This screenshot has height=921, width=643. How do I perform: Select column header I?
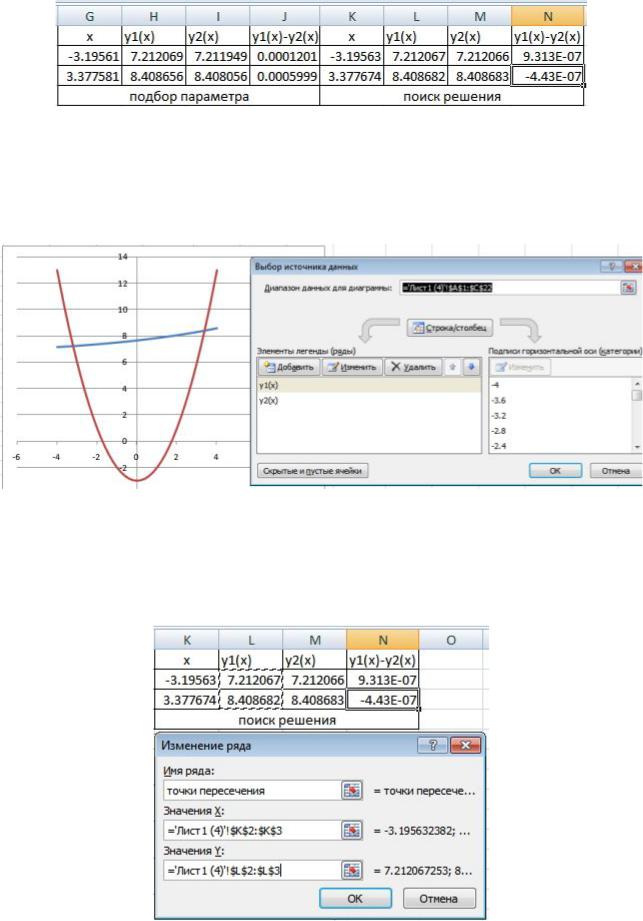coord(217,16)
